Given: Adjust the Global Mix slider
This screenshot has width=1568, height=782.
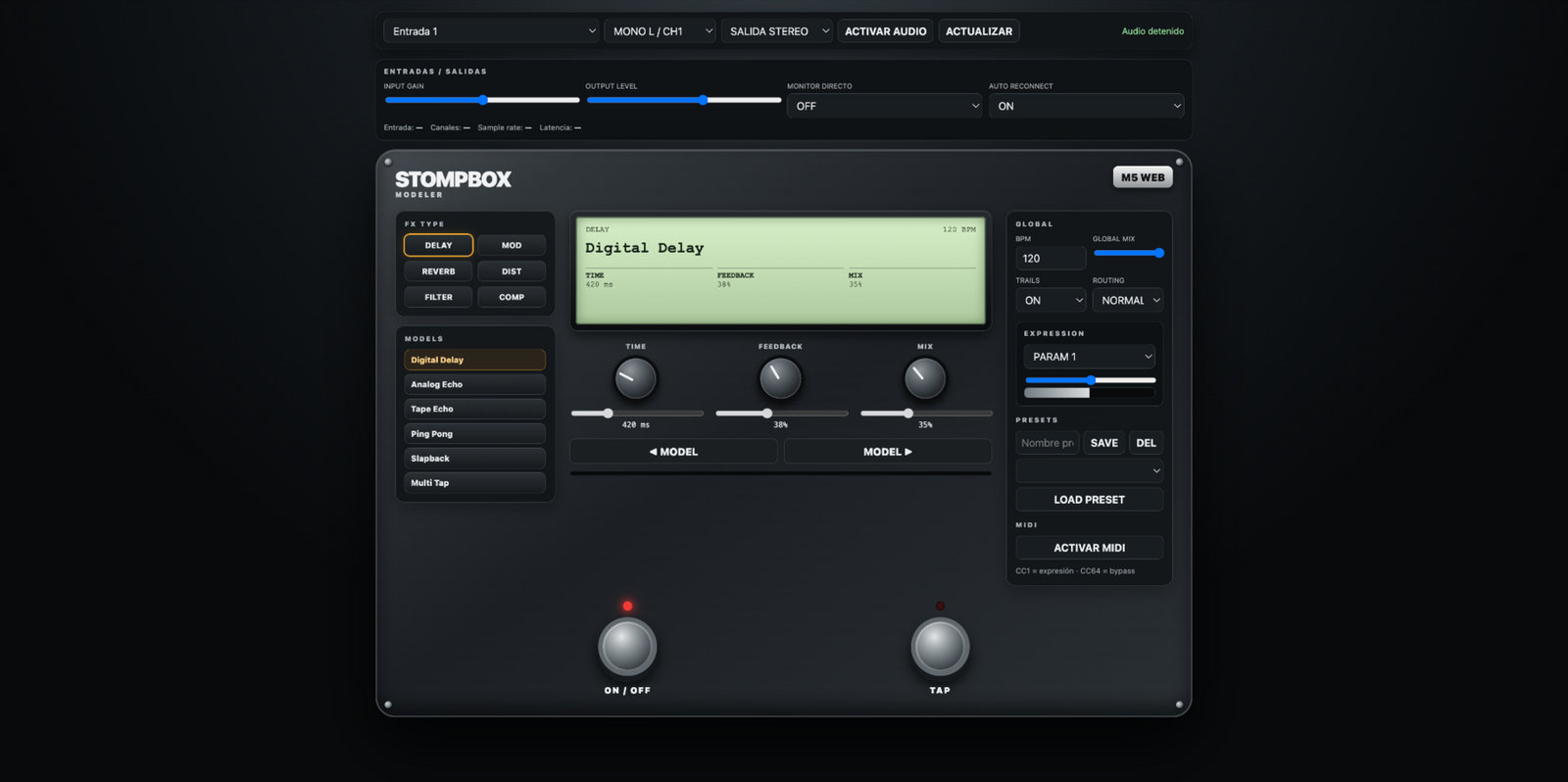Looking at the screenshot, I should point(1129,253).
